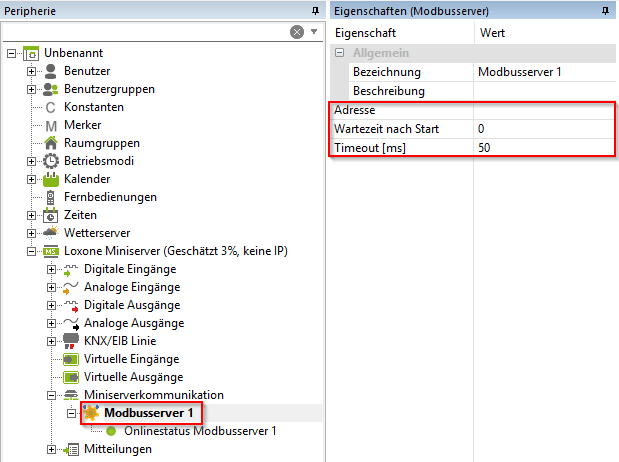Click the Virtuelle Ausgänge icon

click(71, 377)
